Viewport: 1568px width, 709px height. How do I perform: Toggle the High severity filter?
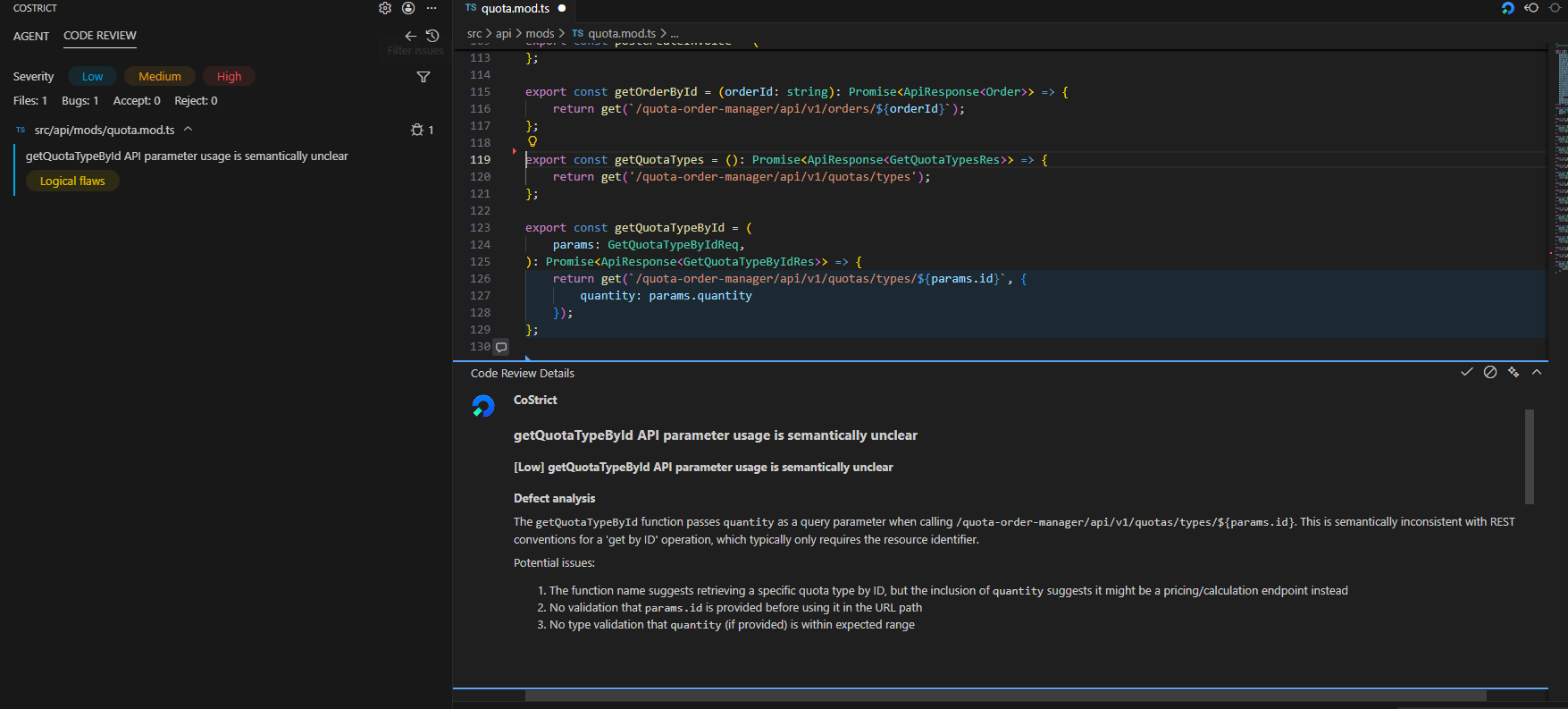pyautogui.click(x=229, y=77)
